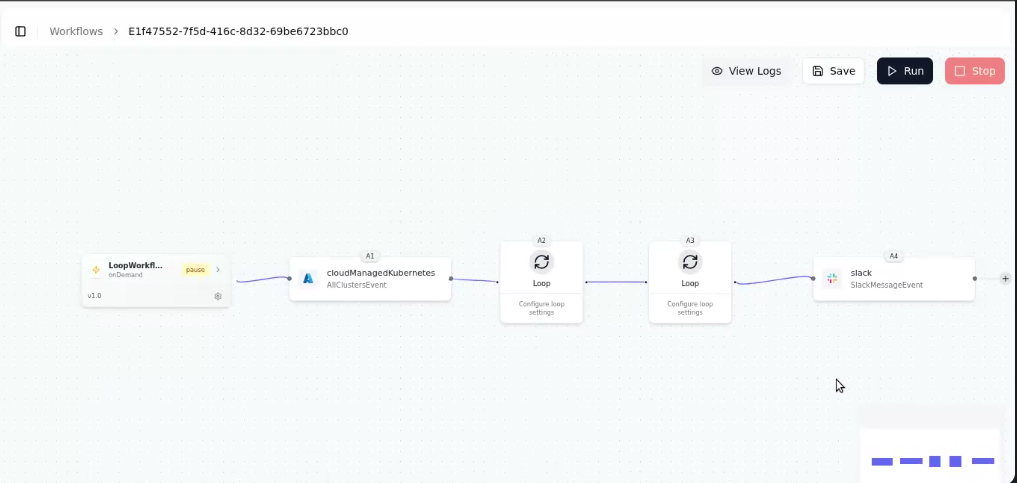Click output connector handle of slack node
Viewport: 1017px width, 483px height.
(x=975, y=279)
